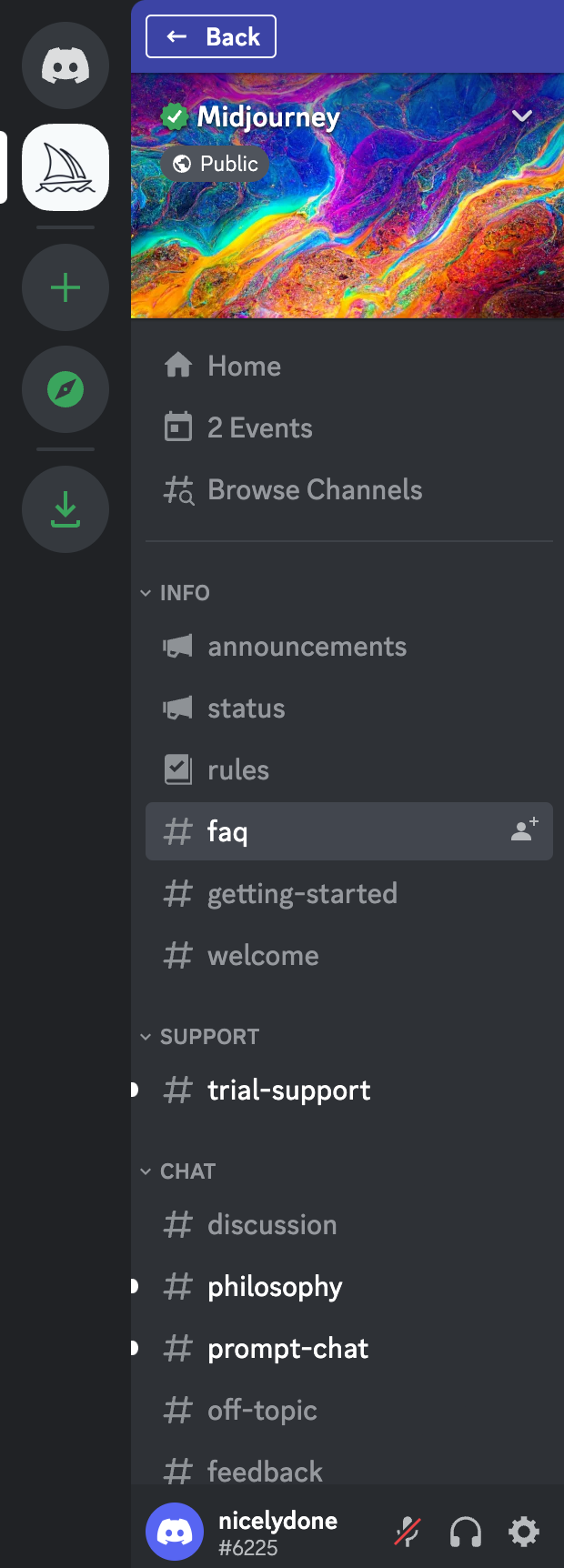
Task: Open the Midjourney server dropdown chevron
Action: pos(522,116)
